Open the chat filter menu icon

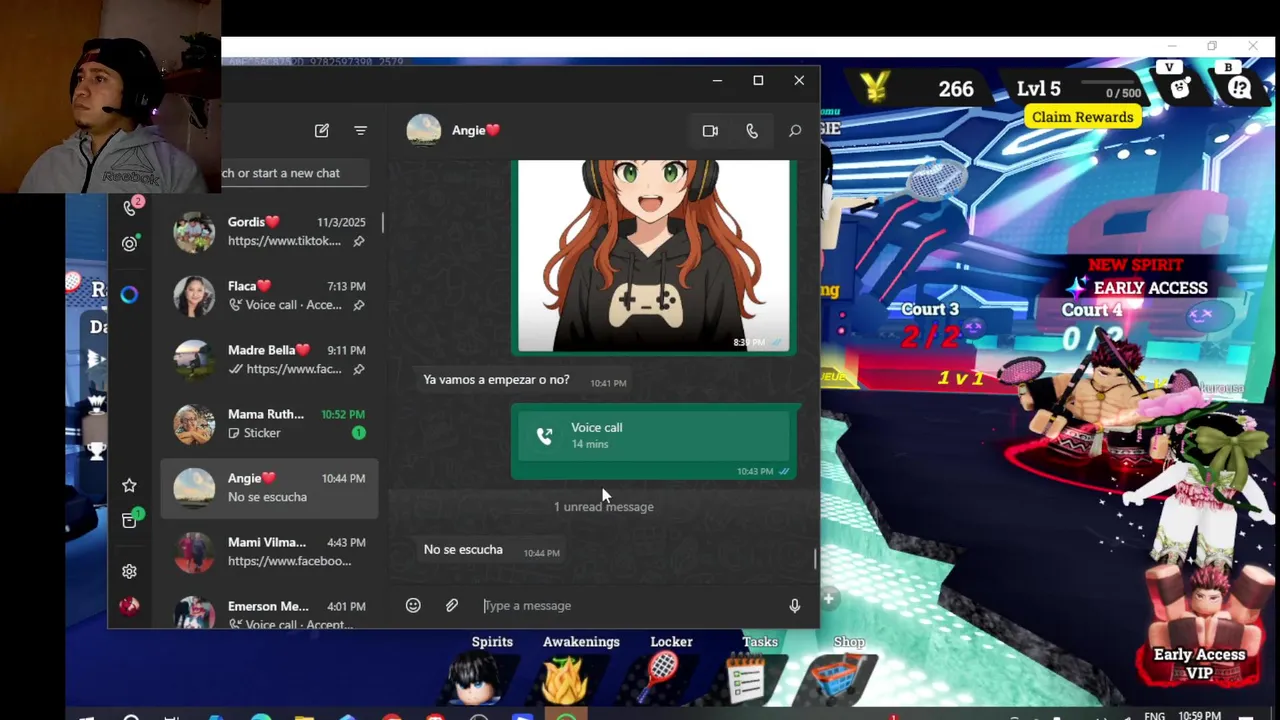(x=360, y=130)
